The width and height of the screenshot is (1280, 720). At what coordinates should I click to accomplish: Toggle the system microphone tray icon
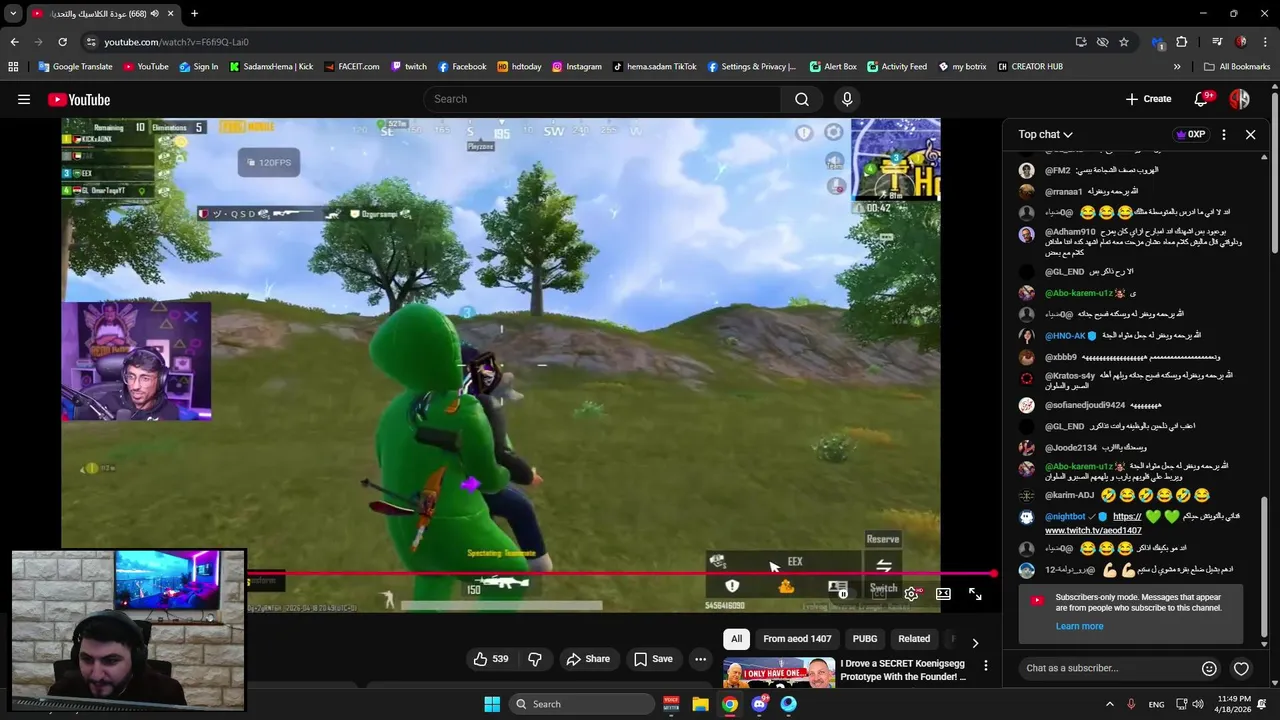click(x=1131, y=704)
